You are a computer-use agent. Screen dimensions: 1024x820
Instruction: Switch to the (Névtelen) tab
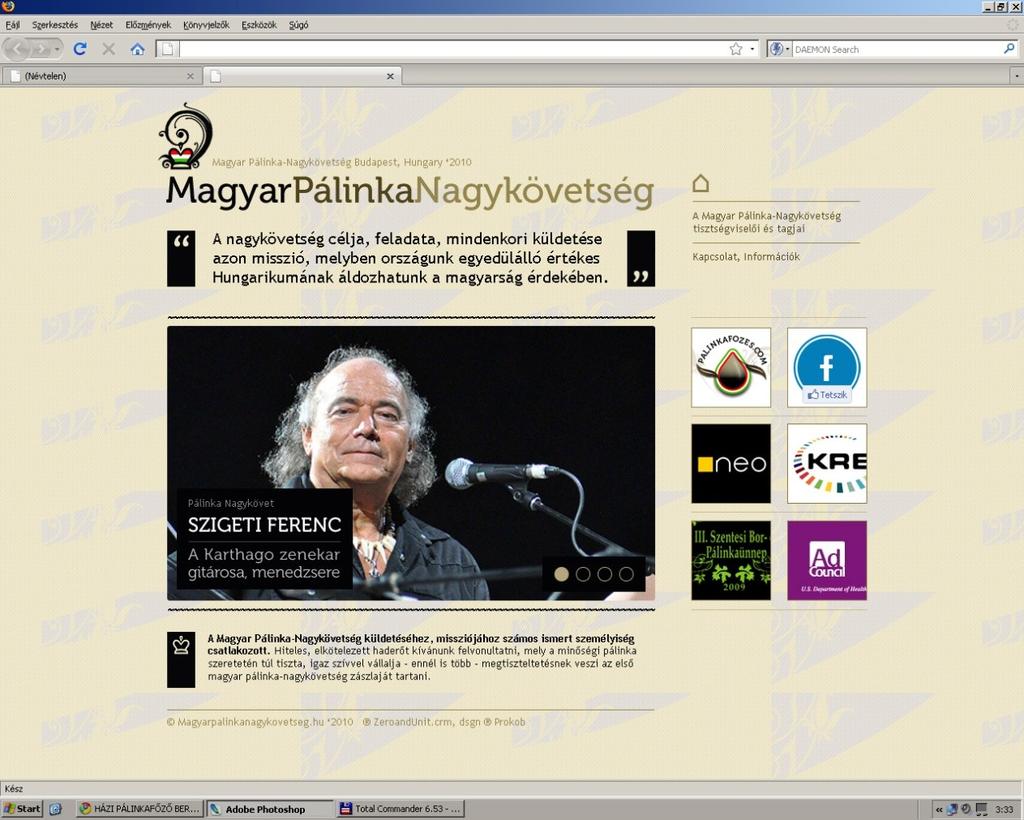coord(101,76)
